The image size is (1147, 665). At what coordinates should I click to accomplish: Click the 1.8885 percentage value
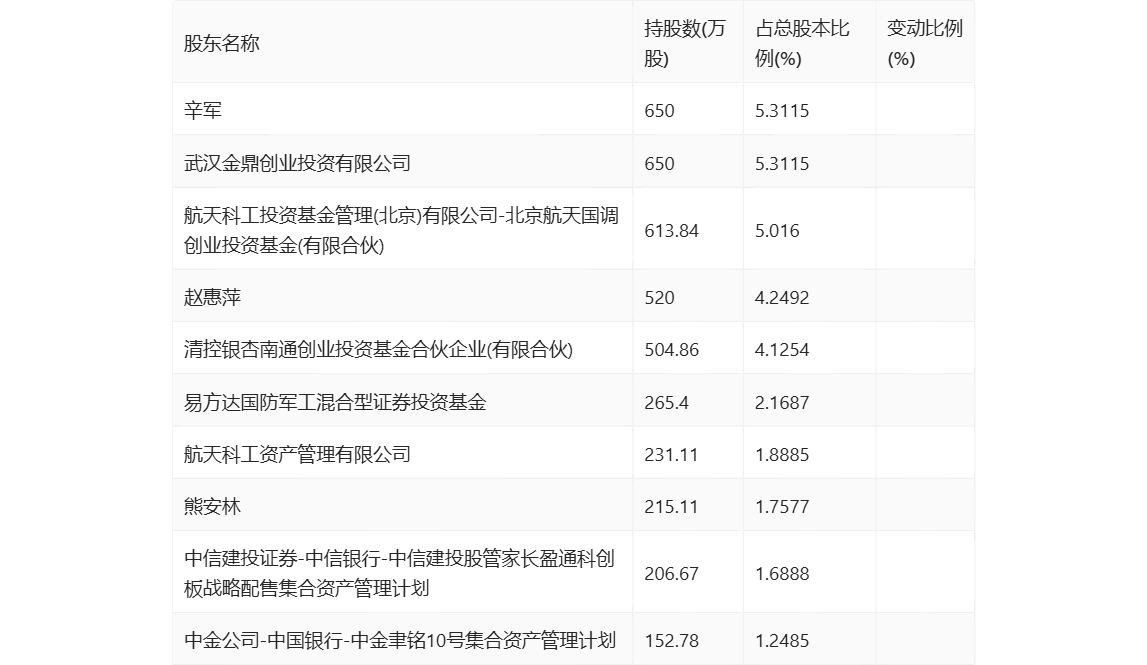pos(782,454)
